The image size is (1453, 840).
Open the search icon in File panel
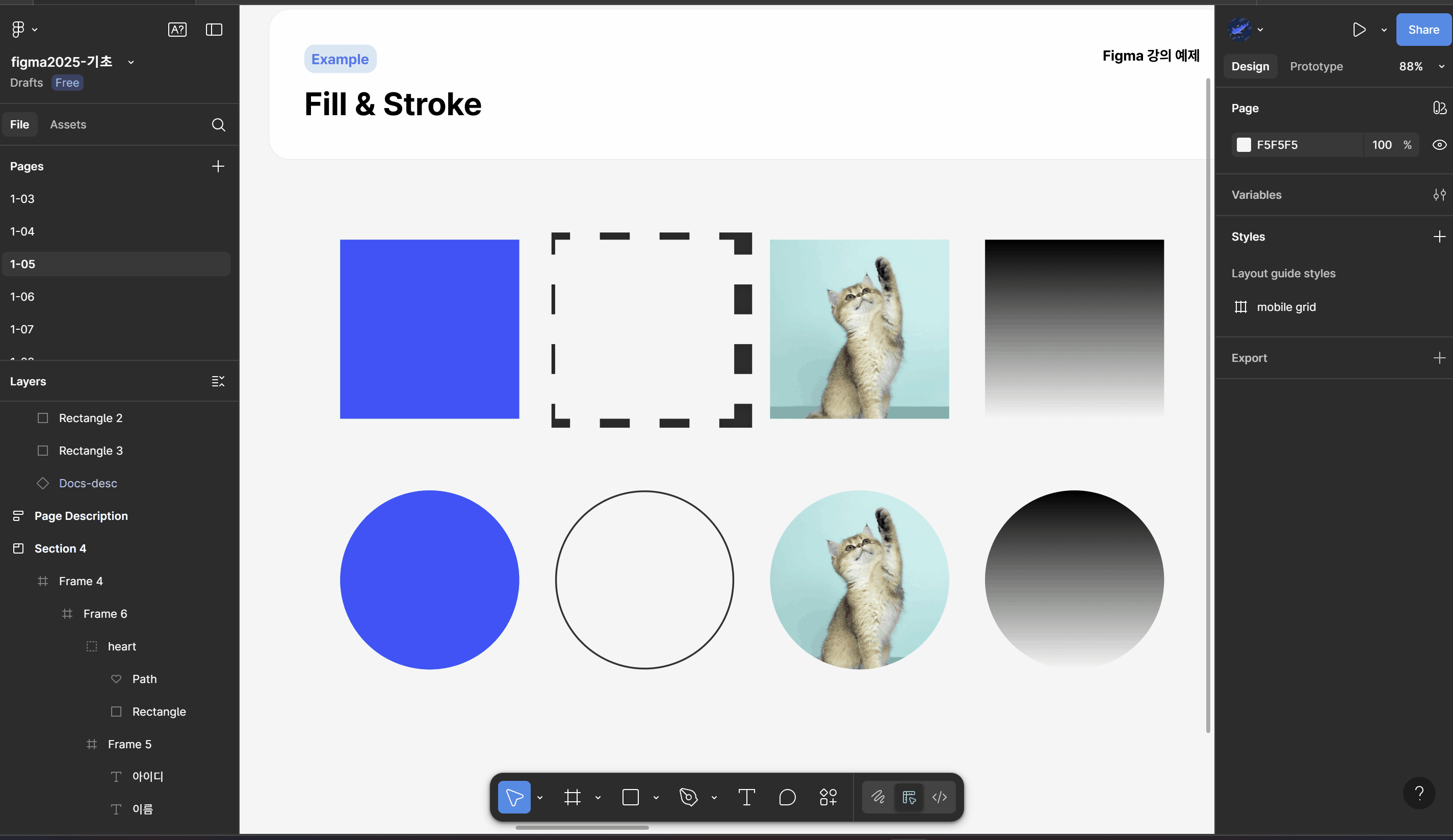(x=218, y=124)
